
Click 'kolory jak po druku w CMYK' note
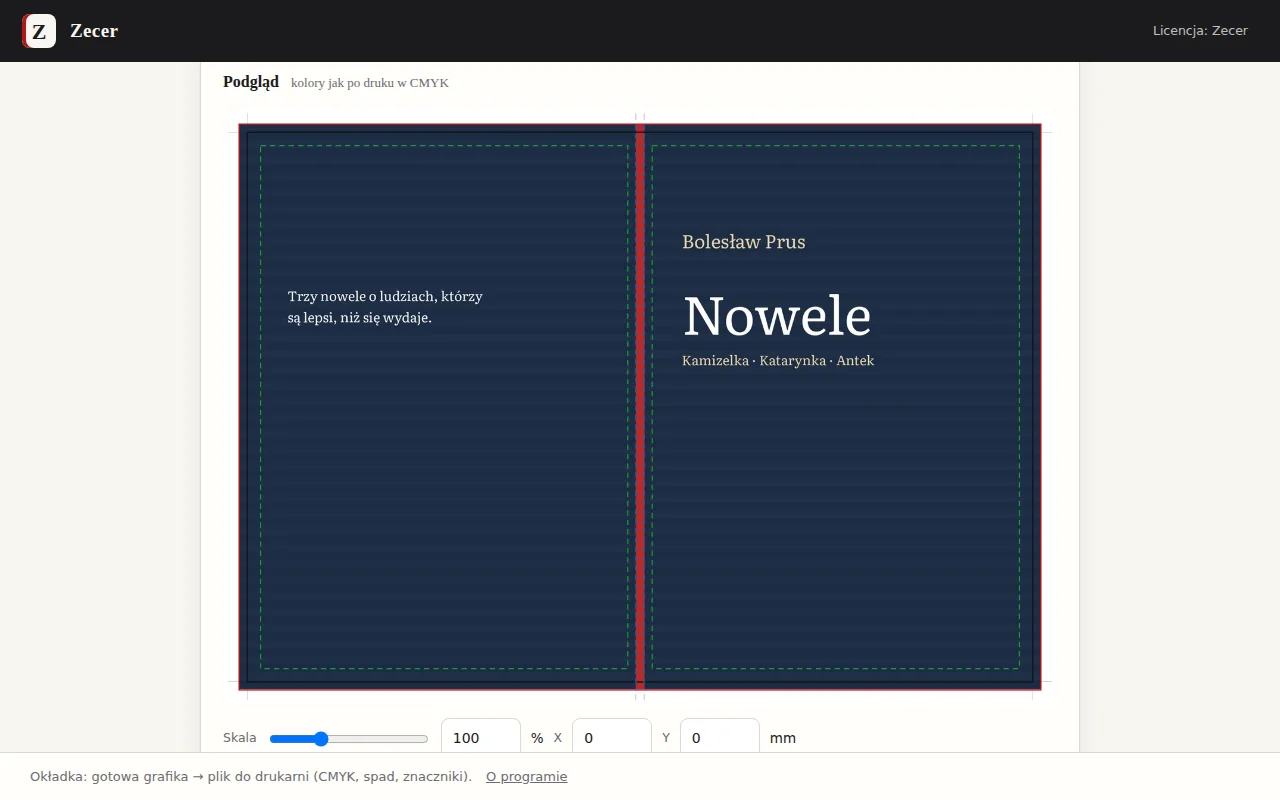coord(370,83)
